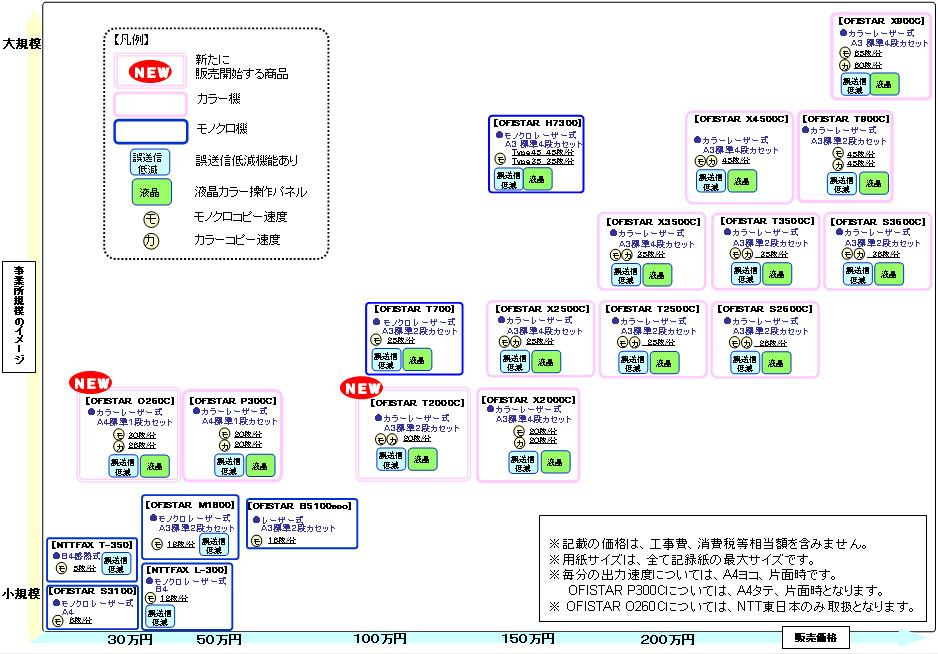
Task: Click the 液晶 badge on OFISTAR H7300
Action: pyautogui.click(x=537, y=179)
